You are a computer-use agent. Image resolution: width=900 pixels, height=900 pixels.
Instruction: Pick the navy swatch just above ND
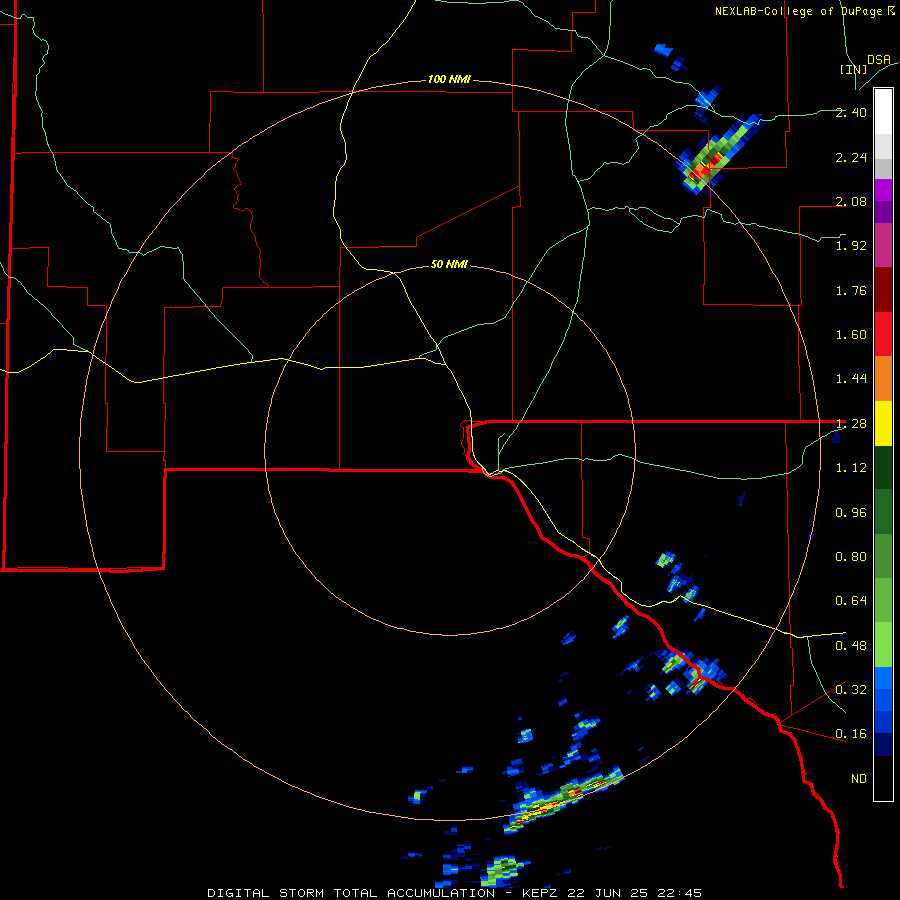pyautogui.click(x=883, y=745)
